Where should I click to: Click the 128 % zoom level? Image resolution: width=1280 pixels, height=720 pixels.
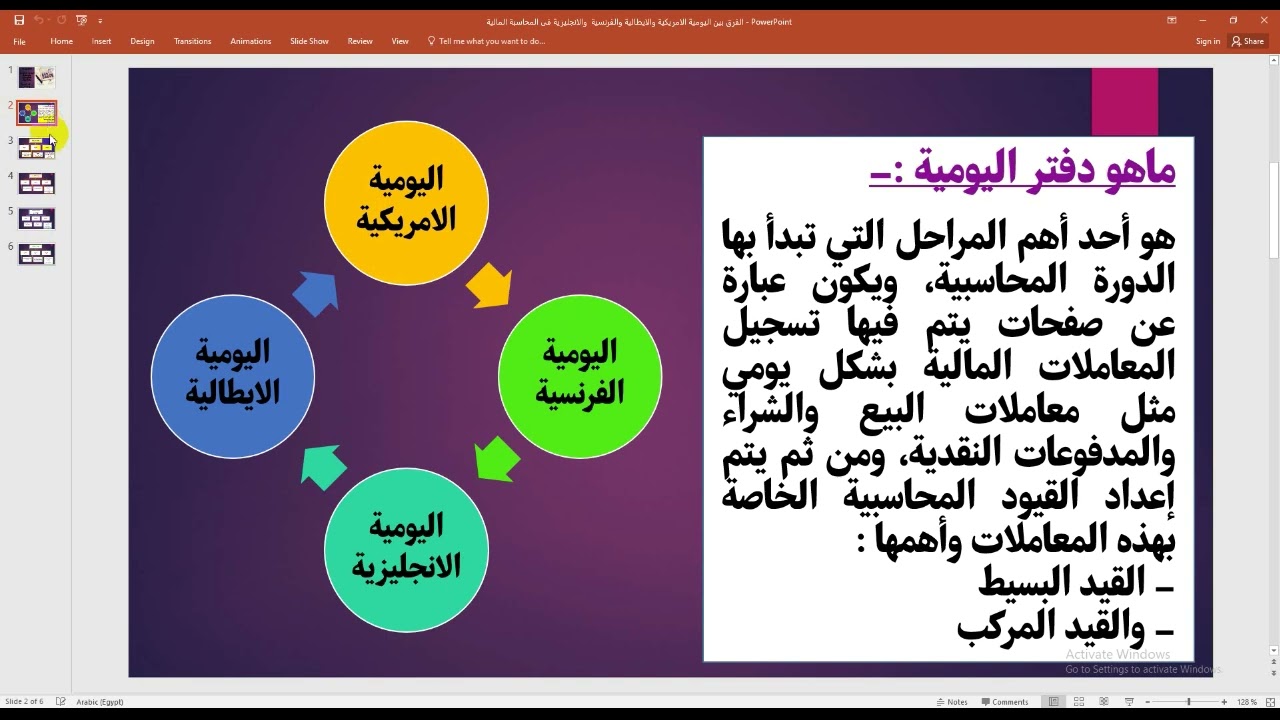[1247, 702]
